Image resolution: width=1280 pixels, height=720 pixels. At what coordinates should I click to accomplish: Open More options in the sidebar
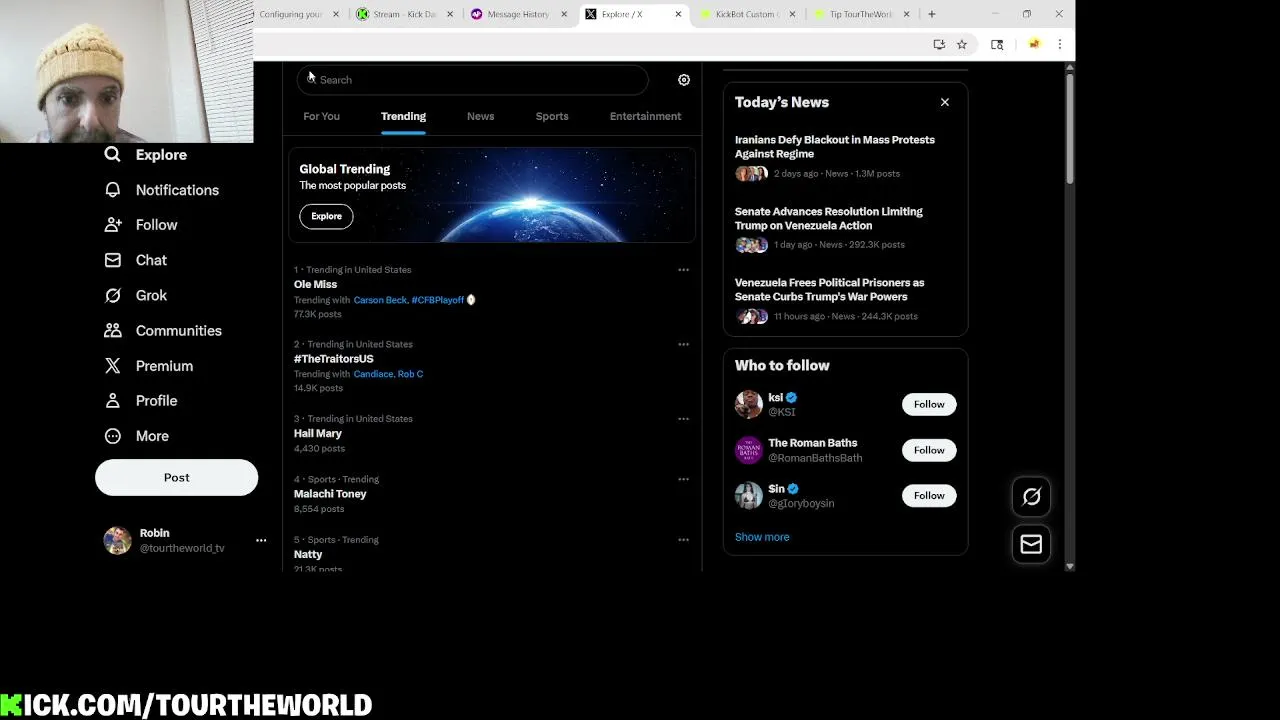click(137, 436)
